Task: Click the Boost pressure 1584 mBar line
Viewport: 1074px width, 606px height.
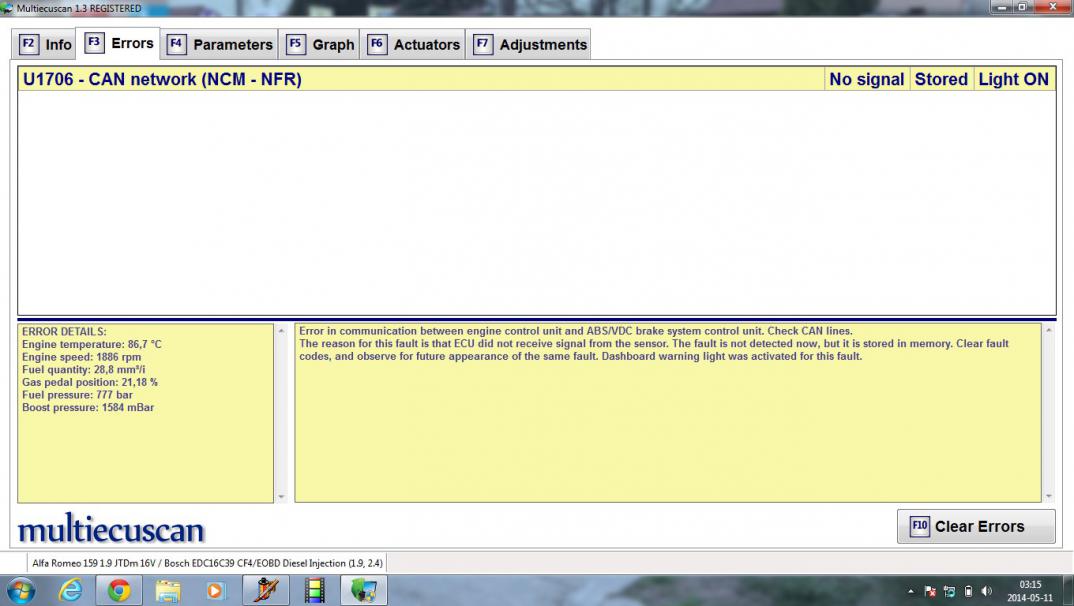Action: (x=88, y=407)
